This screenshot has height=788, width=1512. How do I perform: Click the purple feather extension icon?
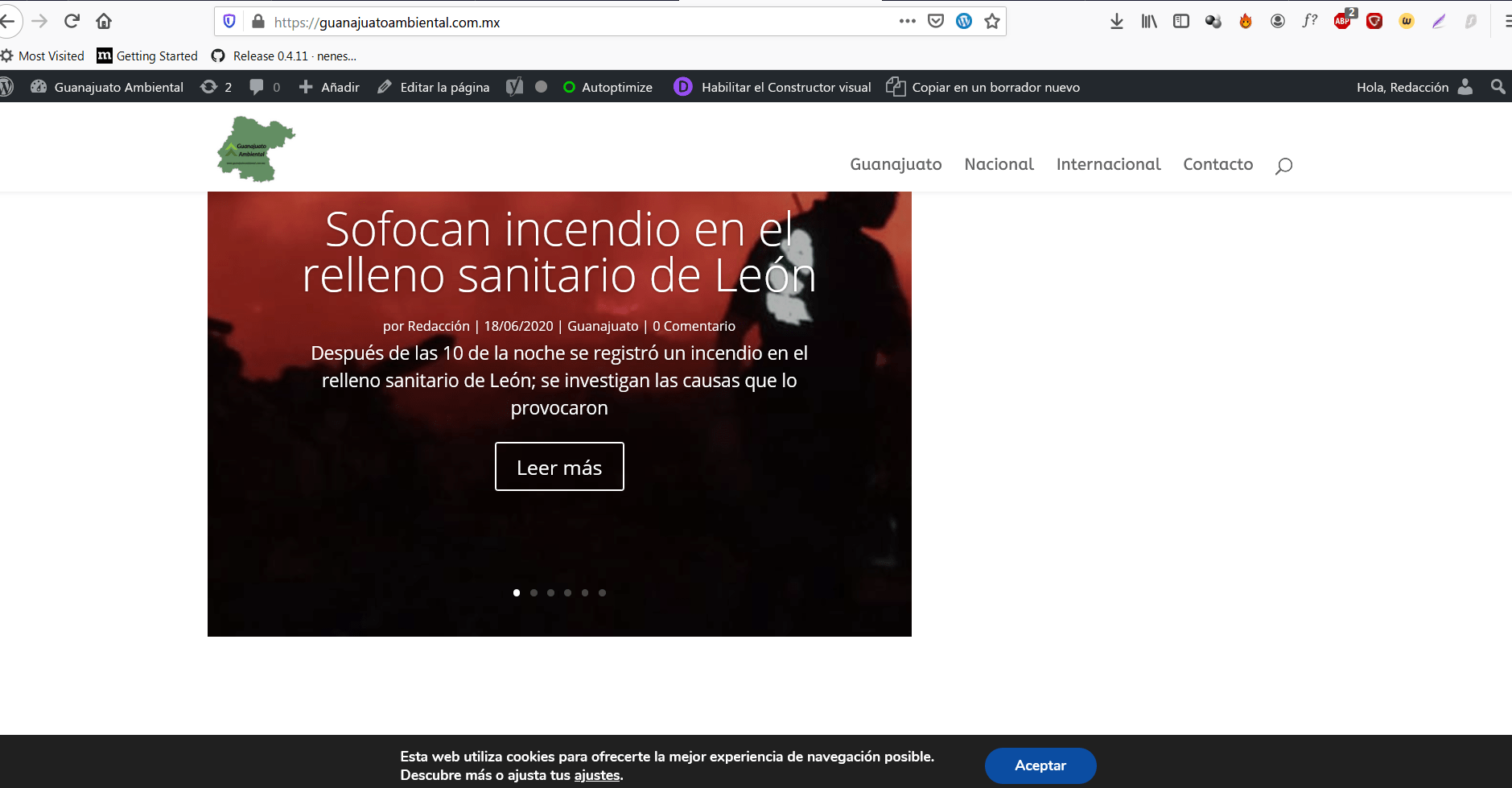pos(1439,22)
